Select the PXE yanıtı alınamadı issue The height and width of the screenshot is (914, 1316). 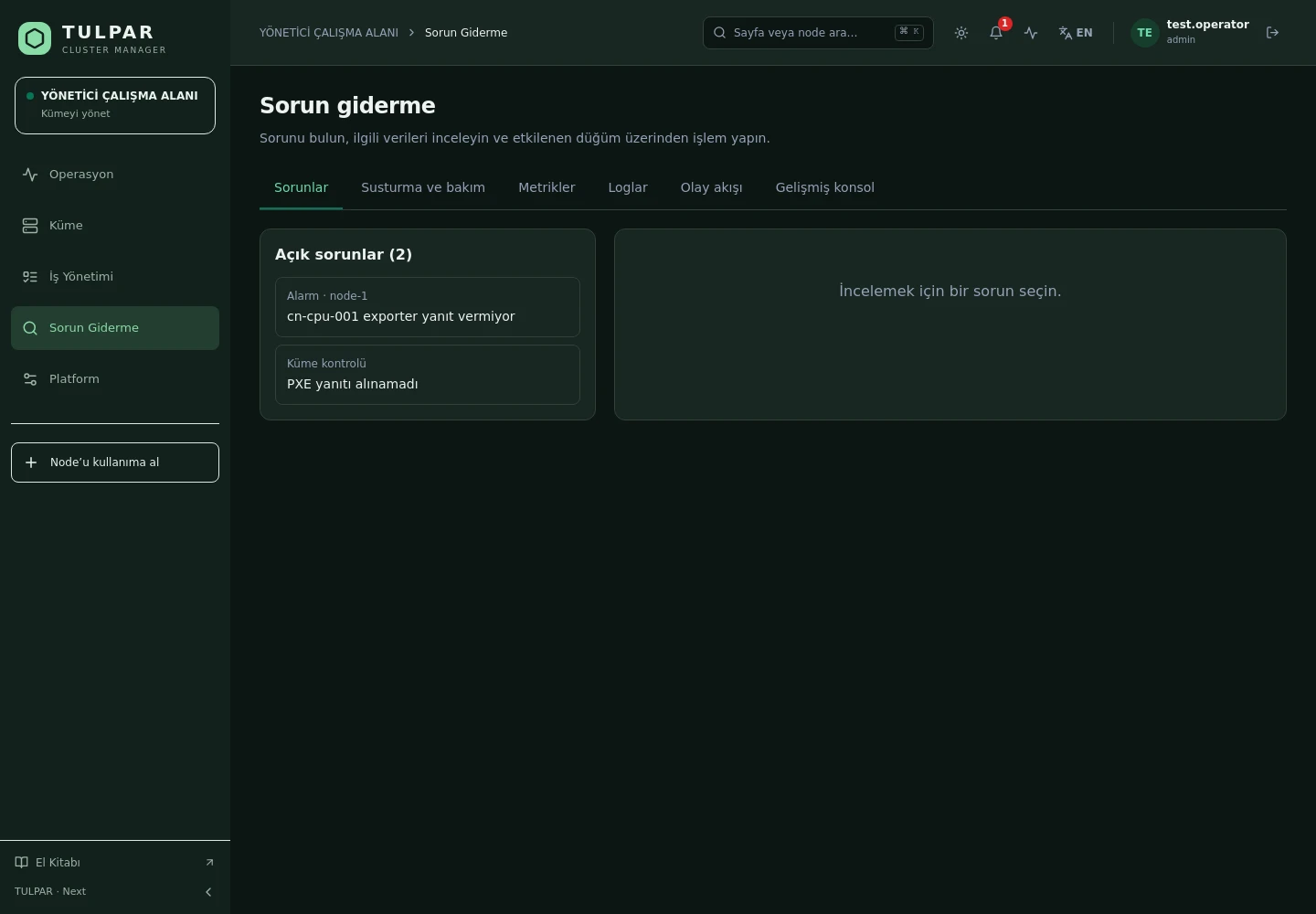click(x=428, y=375)
